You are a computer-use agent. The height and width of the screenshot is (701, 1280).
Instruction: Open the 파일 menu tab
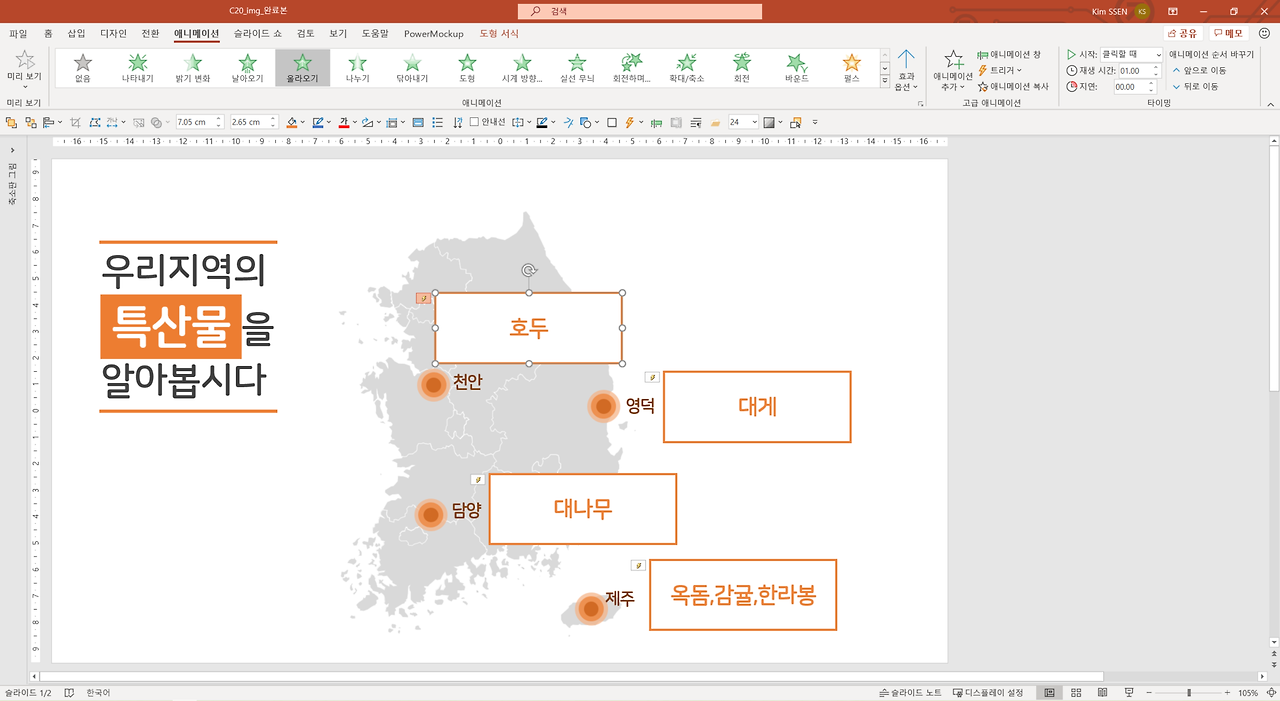18,33
